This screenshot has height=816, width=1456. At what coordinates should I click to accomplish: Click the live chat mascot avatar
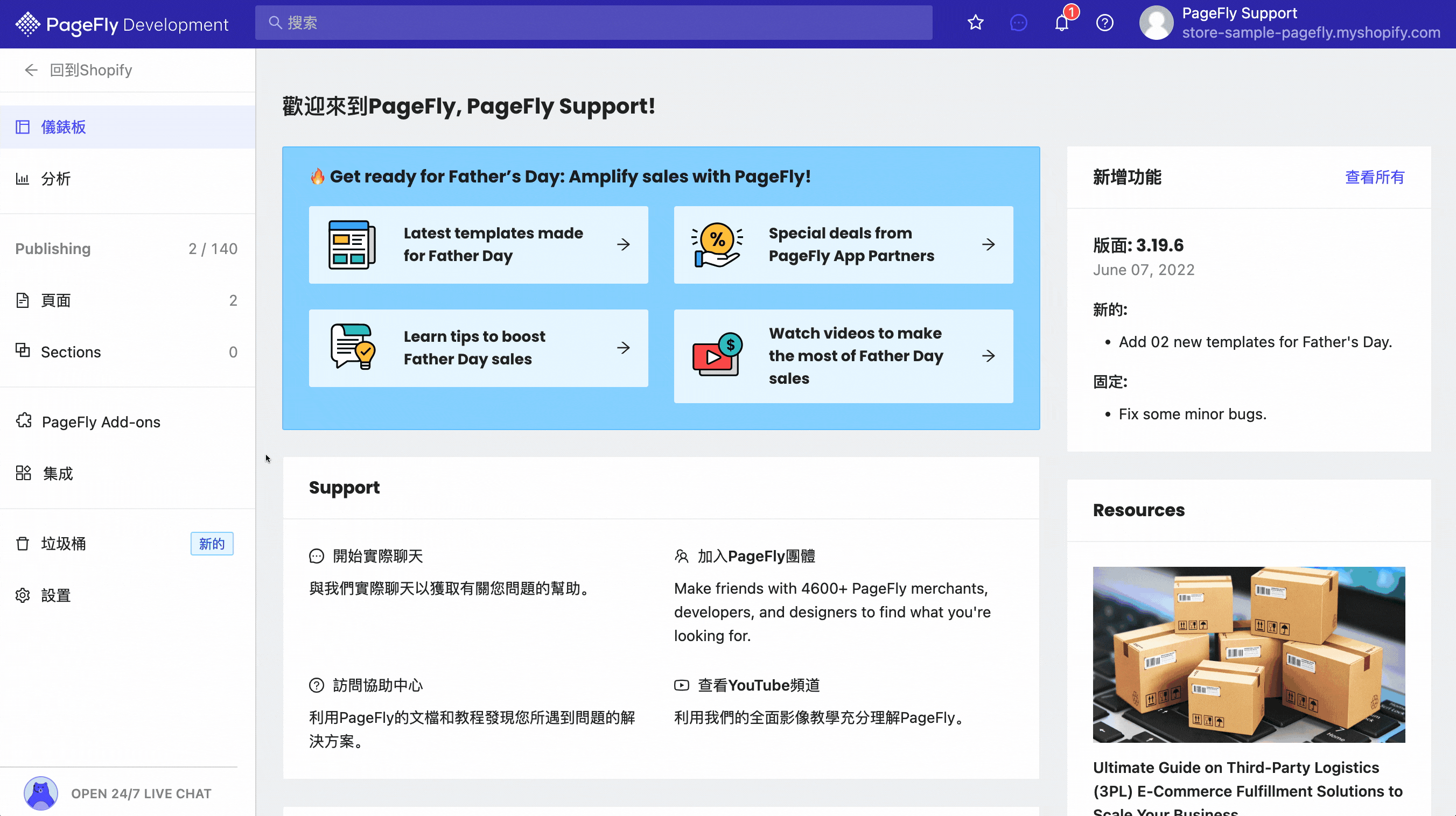point(41,793)
